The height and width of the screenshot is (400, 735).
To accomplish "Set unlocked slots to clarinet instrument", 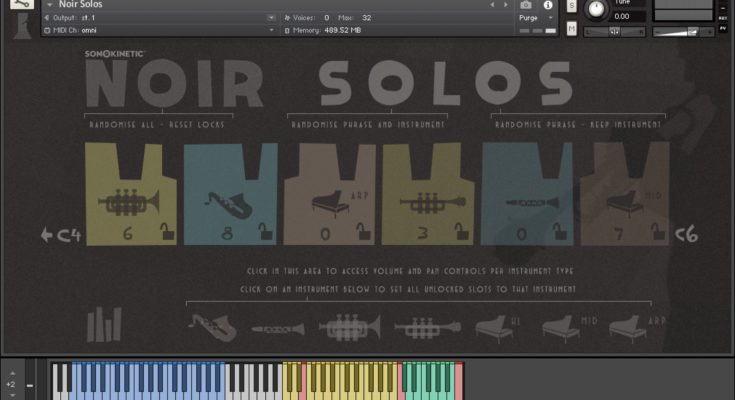I will 277,327.
